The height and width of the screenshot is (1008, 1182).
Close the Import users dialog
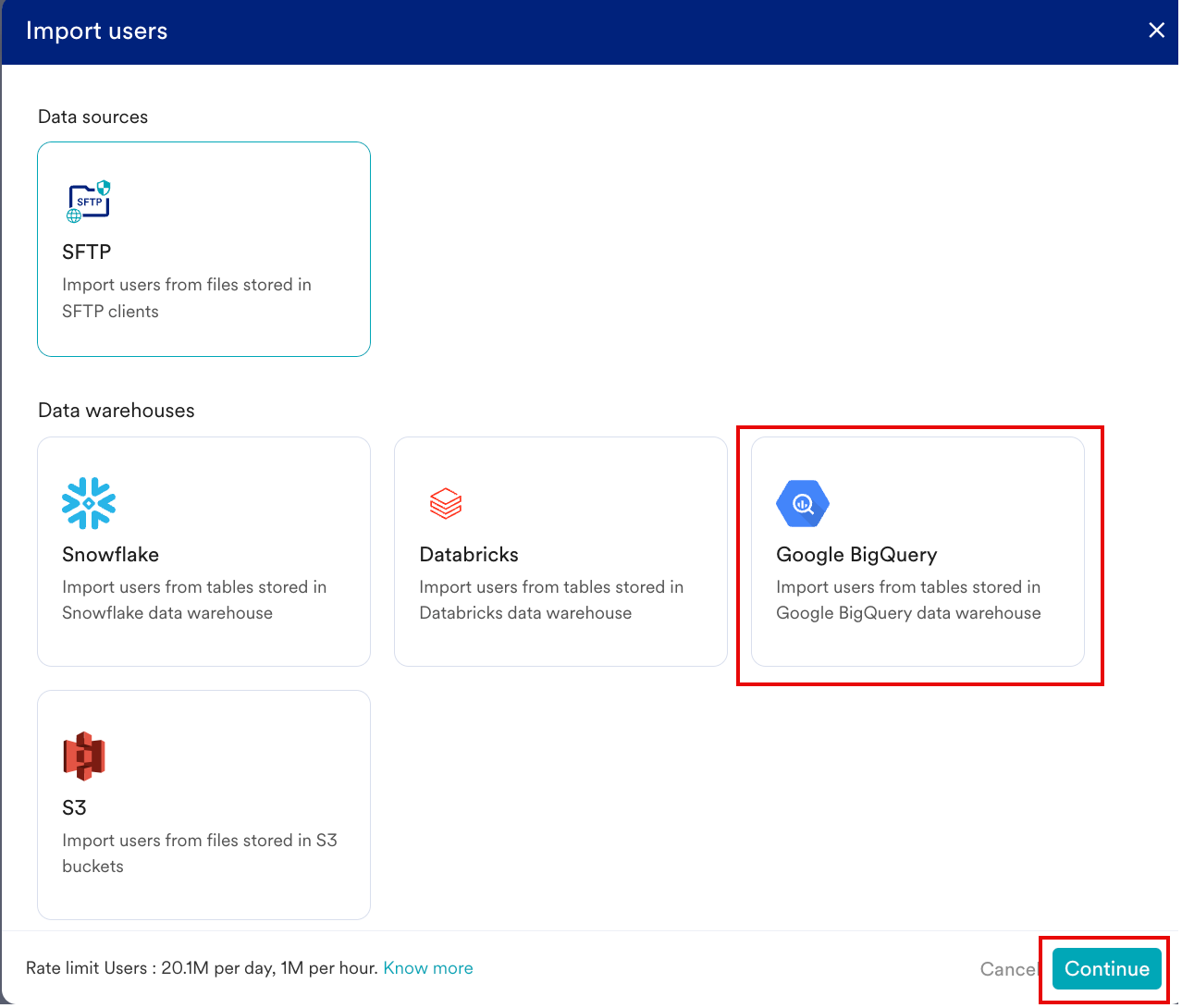pos(1156,31)
